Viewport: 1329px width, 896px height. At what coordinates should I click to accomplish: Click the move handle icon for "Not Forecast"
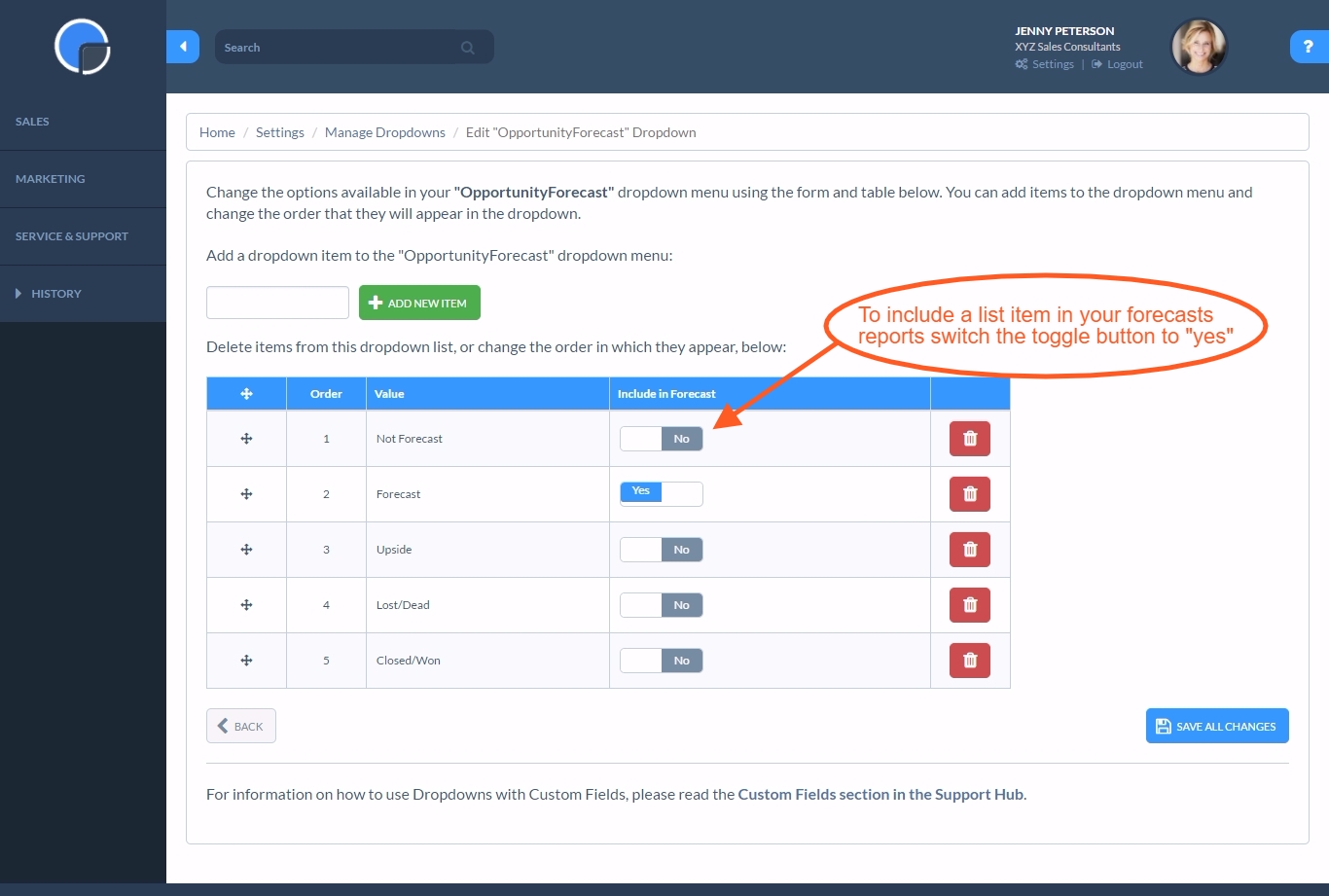(246, 438)
